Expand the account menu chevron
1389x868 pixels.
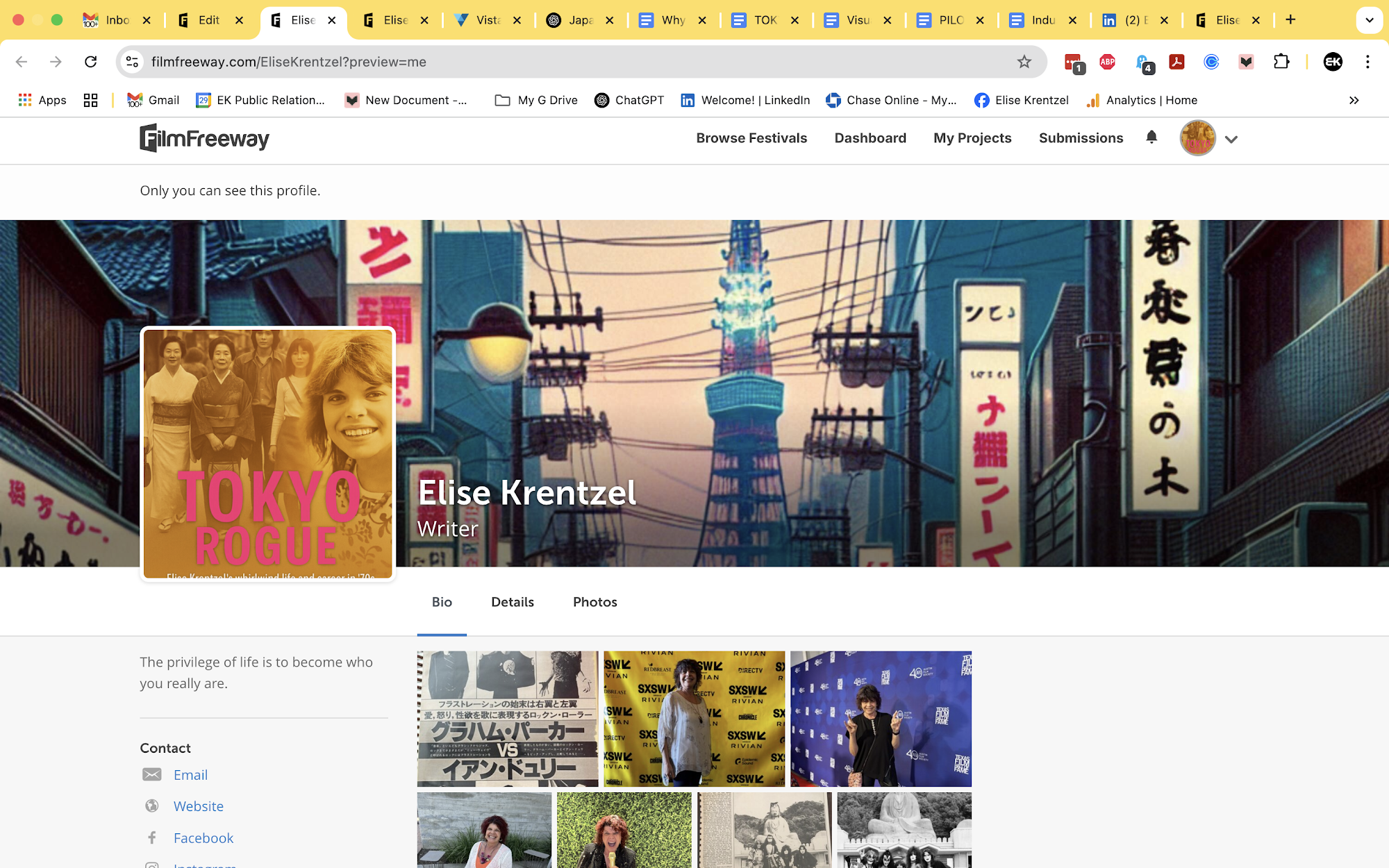click(x=1231, y=140)
